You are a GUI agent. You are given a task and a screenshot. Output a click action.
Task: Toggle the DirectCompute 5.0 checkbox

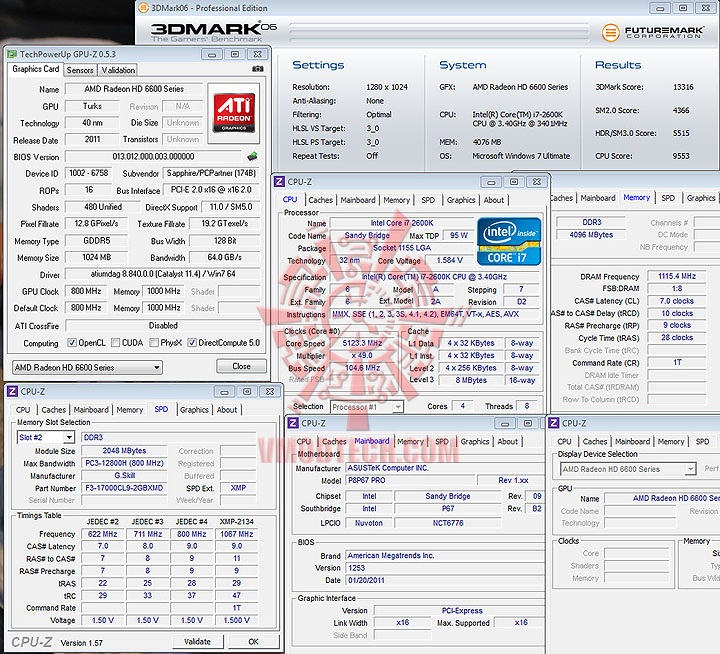tap(191, 343)
